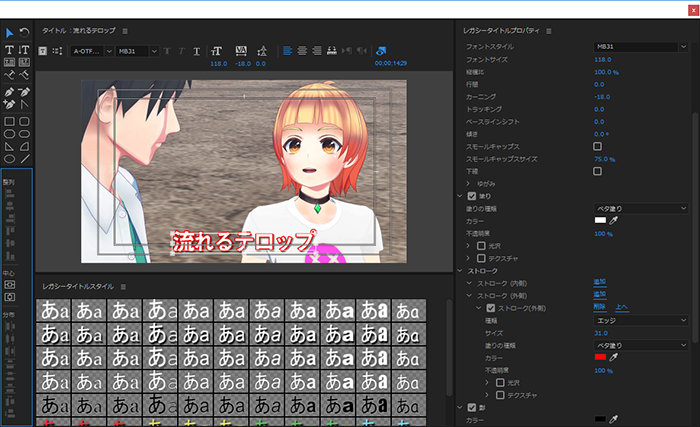Image resolution: width=700 pixels, height=427 pixels.
Task: Open 塗りの種類 dropdown under fill
Action: pos(640,209)
